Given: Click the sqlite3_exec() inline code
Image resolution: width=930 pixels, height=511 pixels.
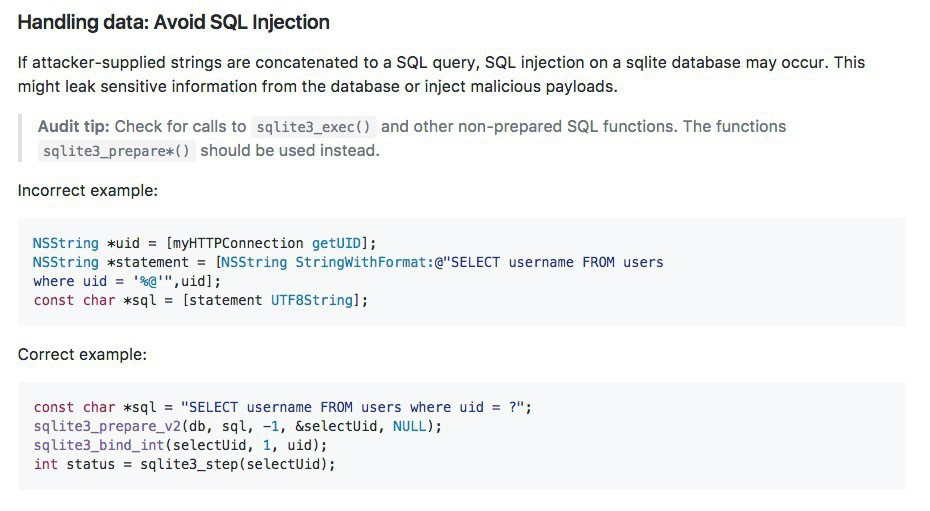Looking at the screenshot, I should click(314, 127).
